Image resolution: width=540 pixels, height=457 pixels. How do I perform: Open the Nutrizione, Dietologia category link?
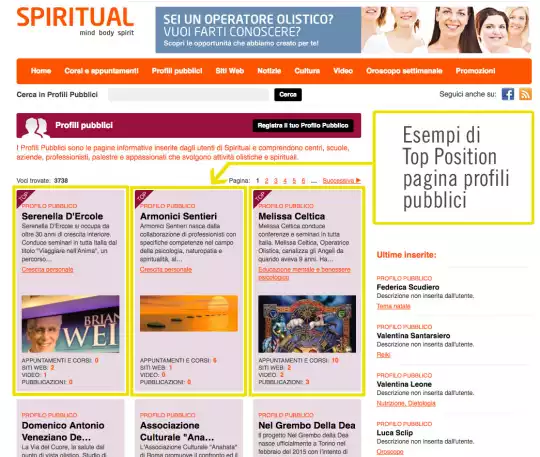coord(406,403)
